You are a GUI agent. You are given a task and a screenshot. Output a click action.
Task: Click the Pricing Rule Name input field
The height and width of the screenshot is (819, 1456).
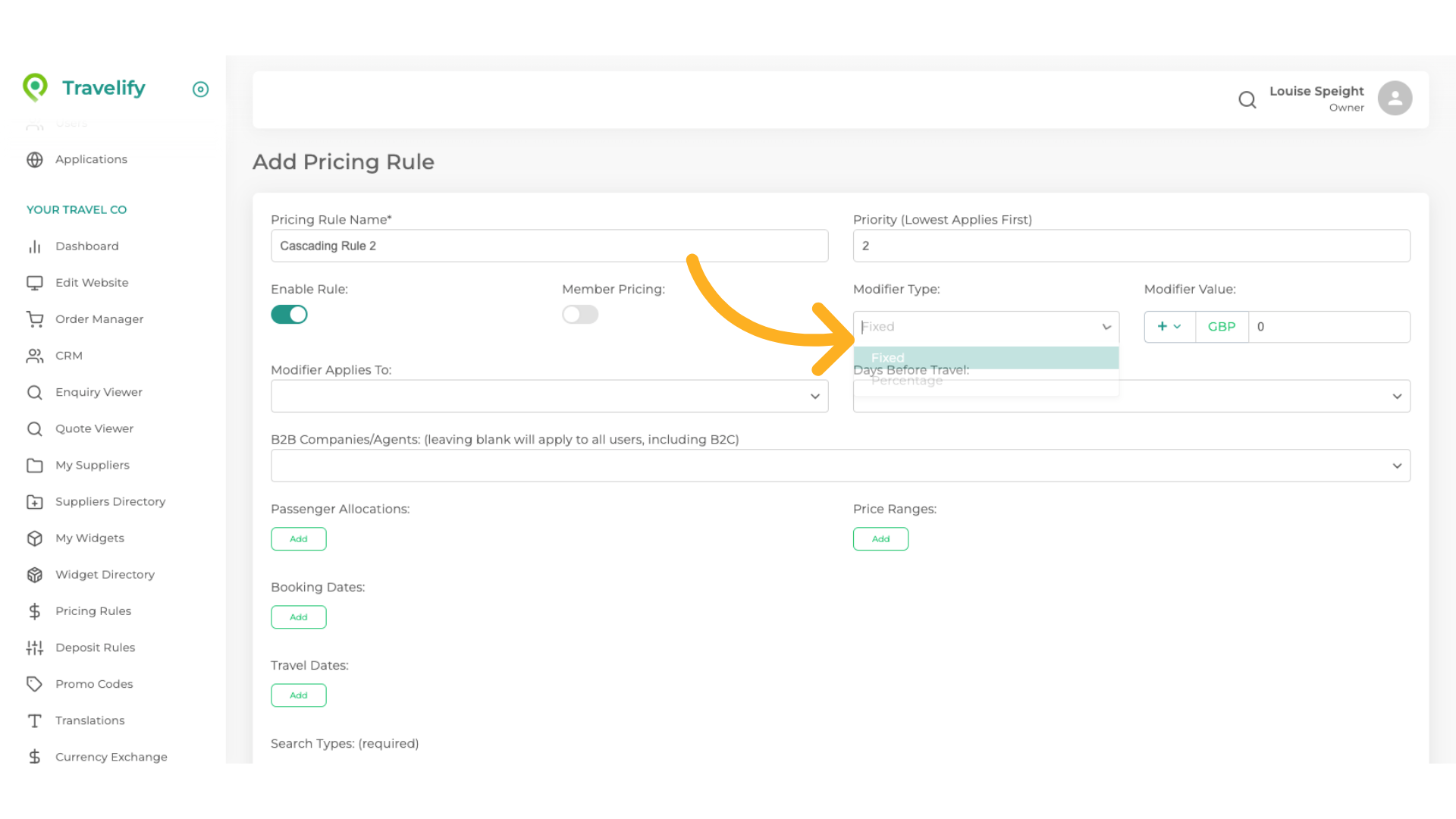coord(549,246)
